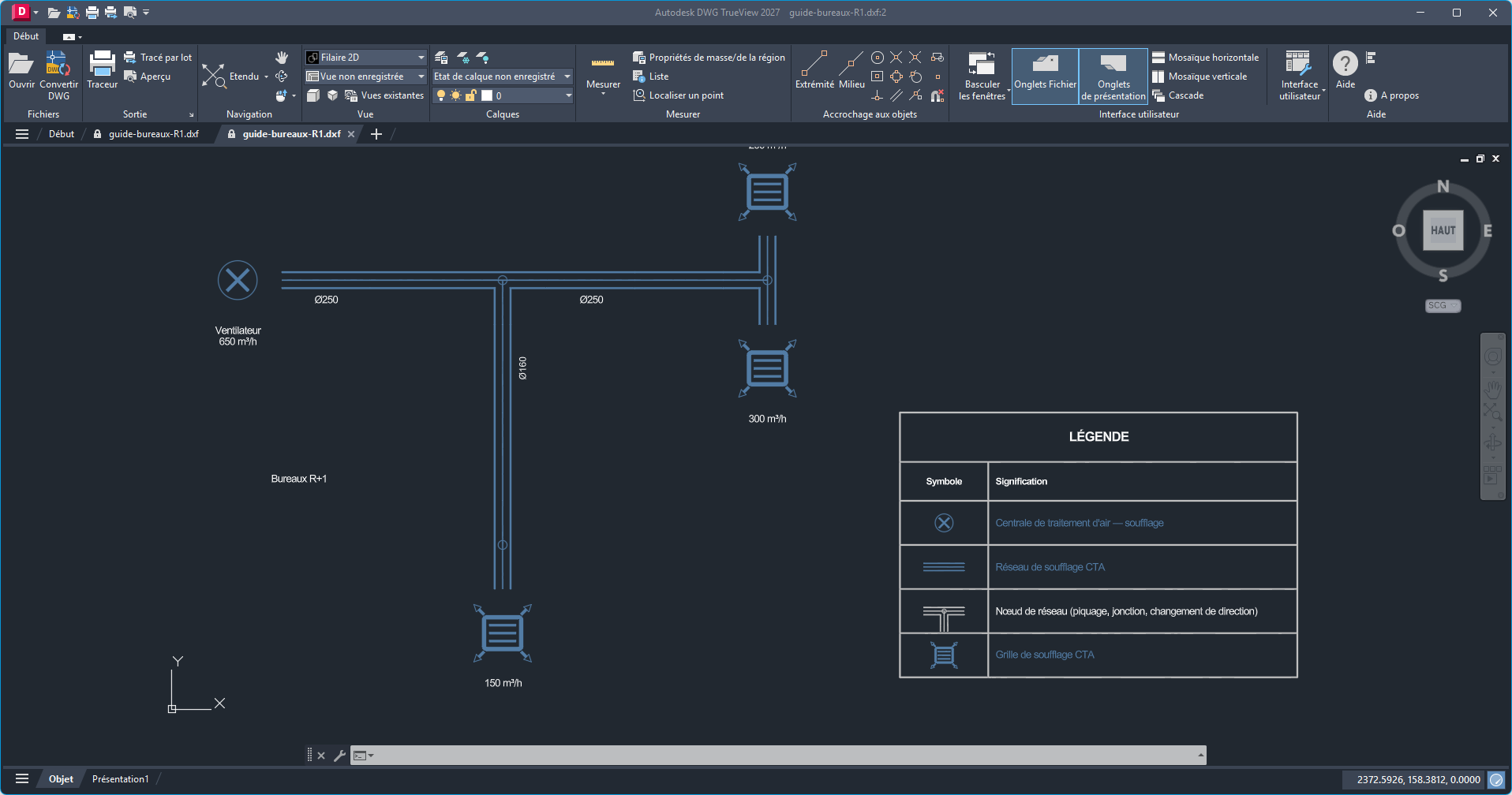Screen dimensions: 1512x795
Task: Toggle Onglets Fichier file tabs
Action: (x=1045, y=76)
